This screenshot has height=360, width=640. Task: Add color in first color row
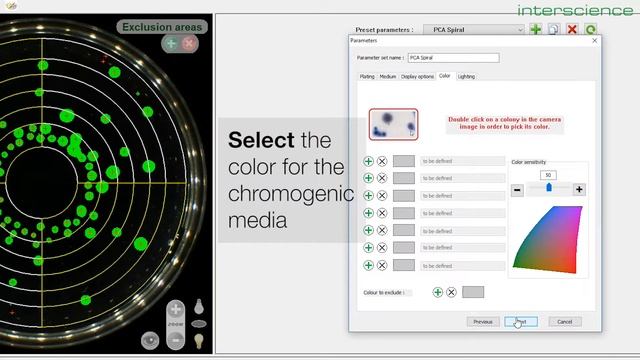point(368,161)
